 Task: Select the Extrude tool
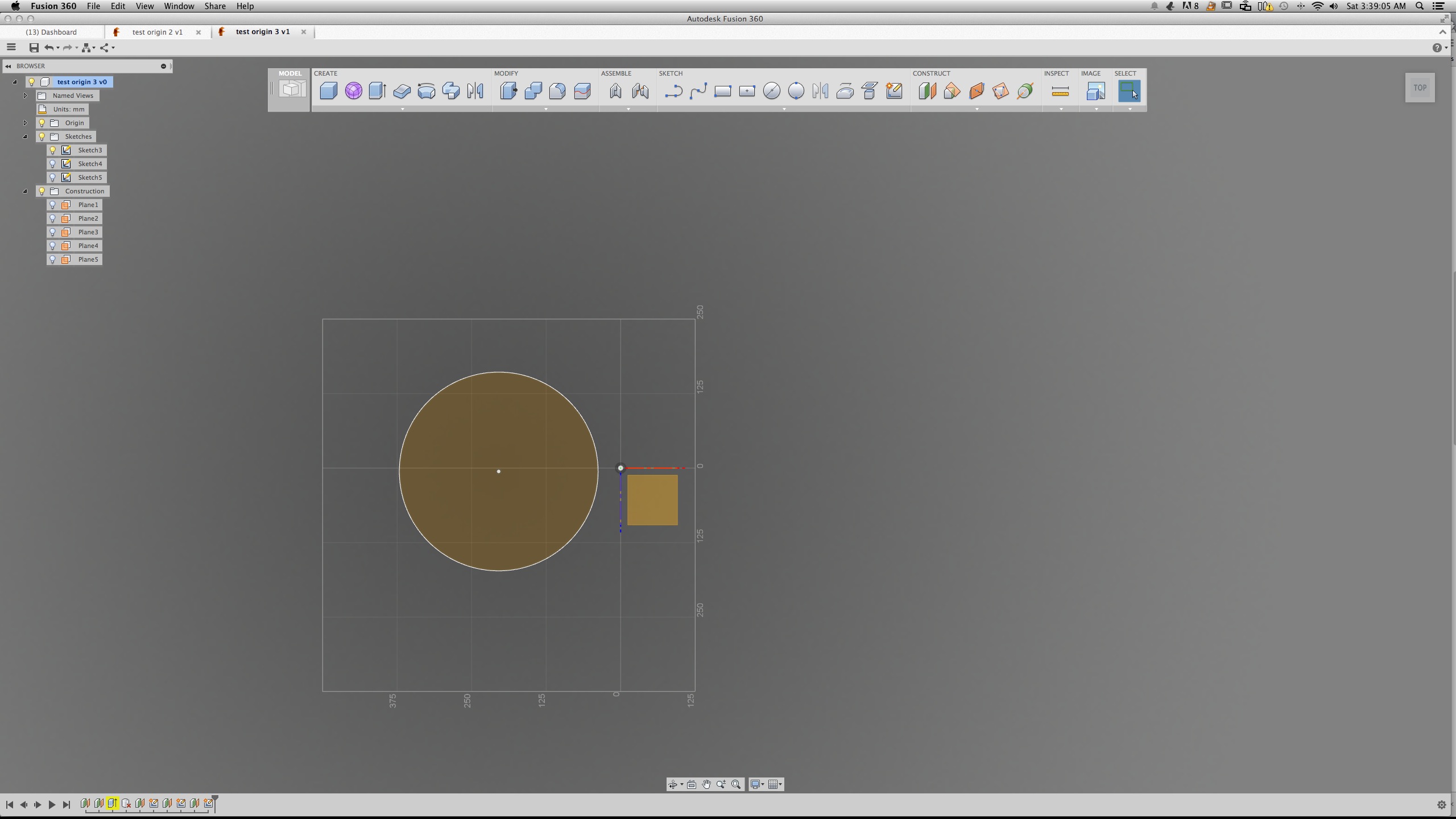[377, 90]
